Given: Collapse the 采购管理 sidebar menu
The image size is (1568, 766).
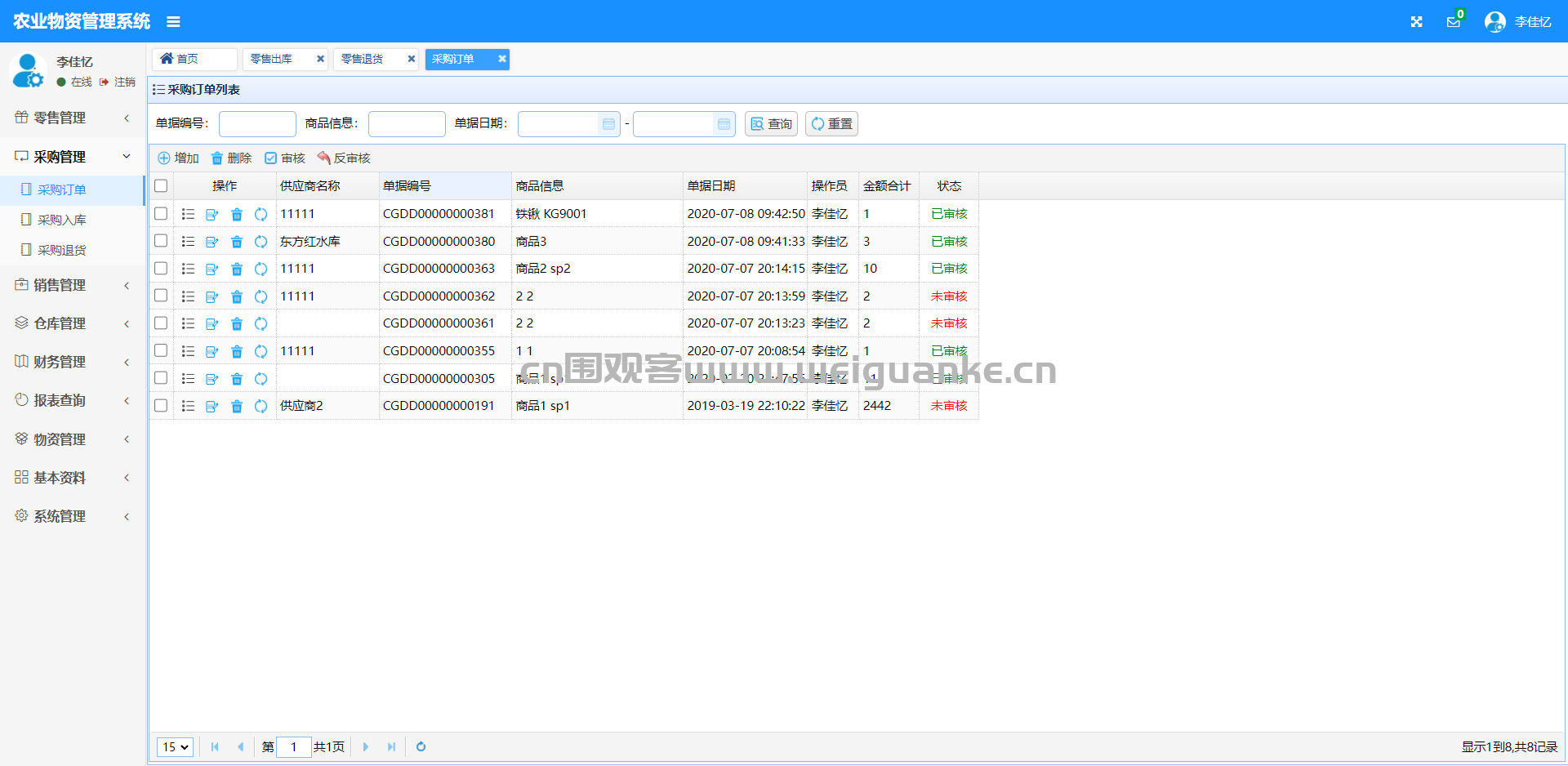Looking at the screenshot, I should pyautogui.click(x=73, y=156).
